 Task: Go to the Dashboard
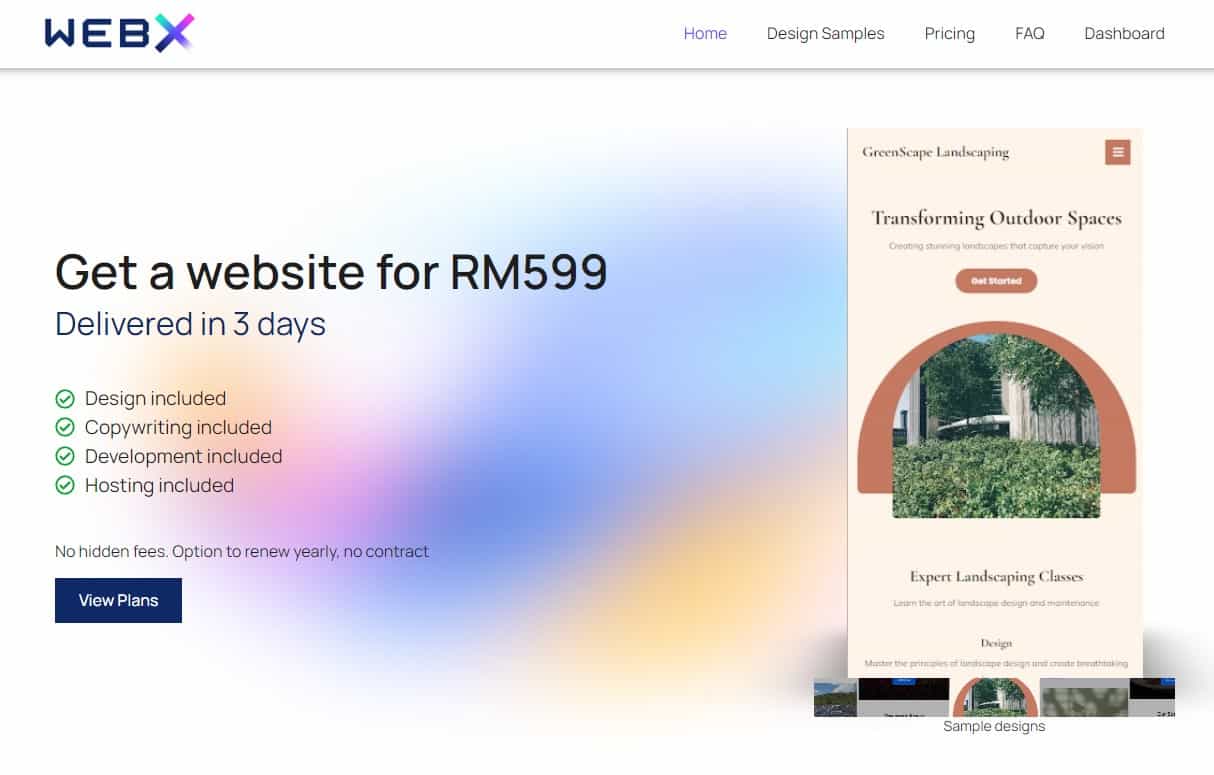coord(1124,33)
